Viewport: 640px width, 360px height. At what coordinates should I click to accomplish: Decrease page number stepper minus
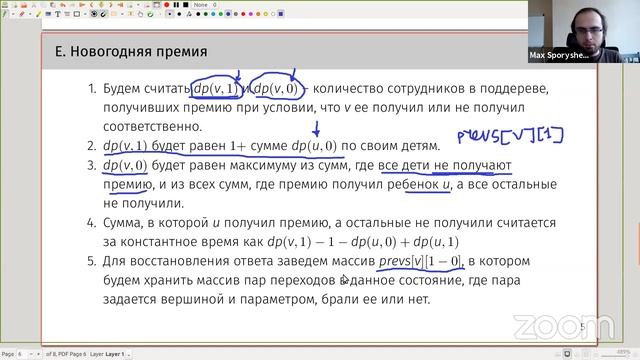coord(30,354)
